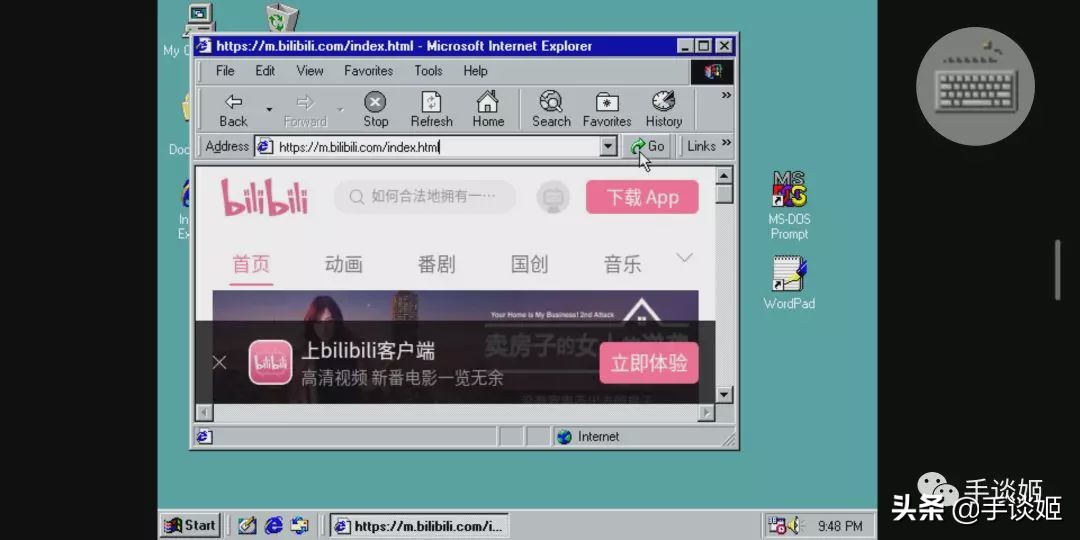Click the vertical scrollbar down arrow
Screen dimensions: 1080x540
coord(724,395)
